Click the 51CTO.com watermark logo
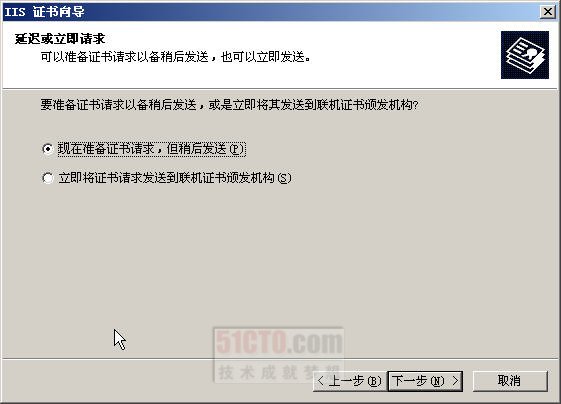The width and height of the screenshot is (561, 404). click(x=279, y=342)
